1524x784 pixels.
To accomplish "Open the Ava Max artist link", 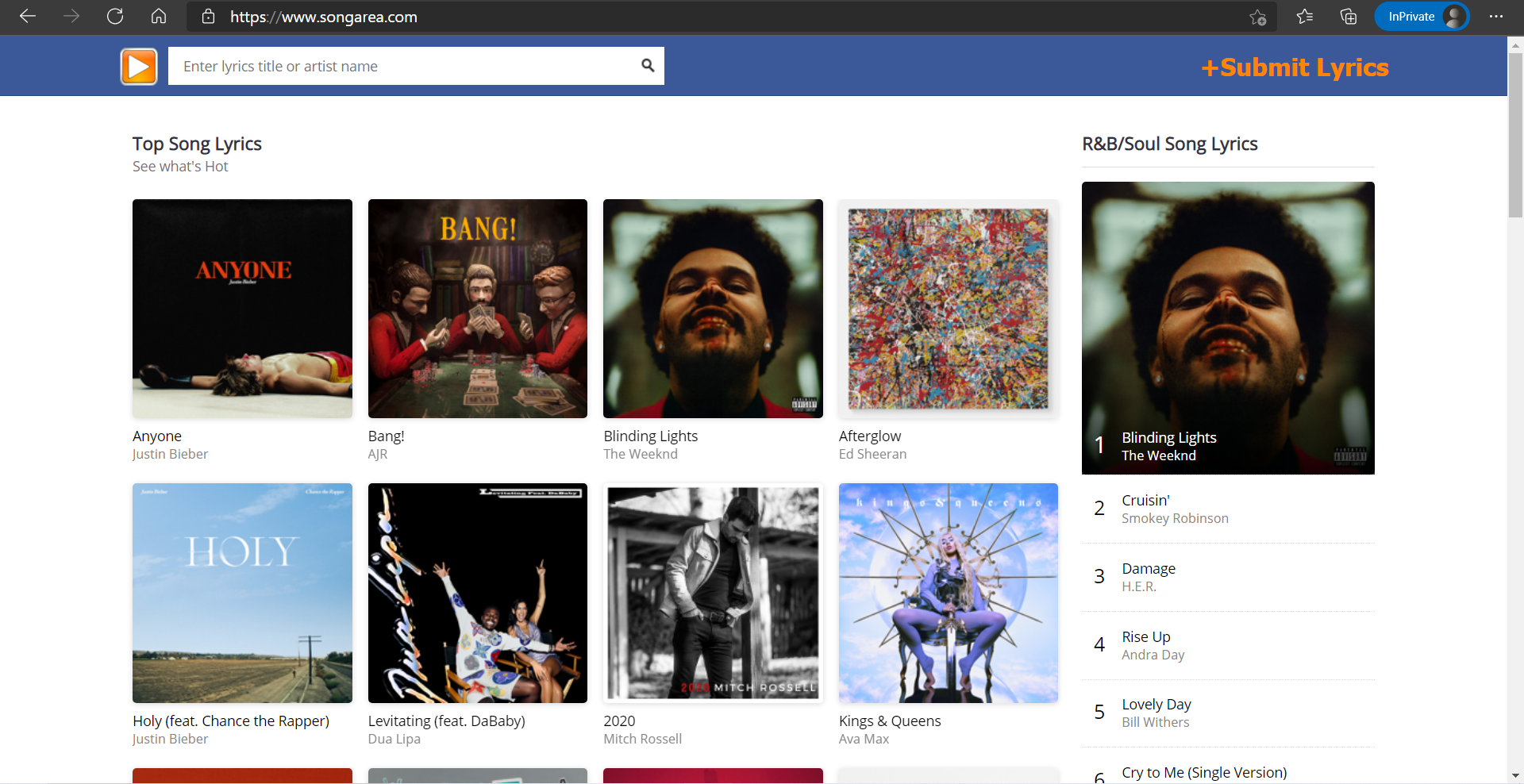I will coord(864,739).
